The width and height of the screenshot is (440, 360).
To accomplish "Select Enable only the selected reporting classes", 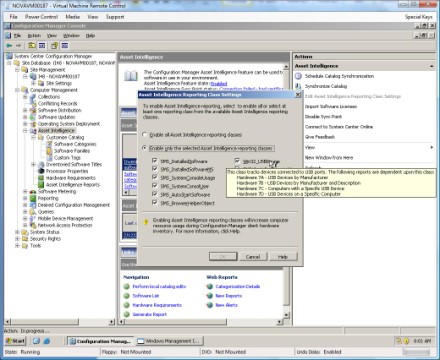I will coord(144,148).
